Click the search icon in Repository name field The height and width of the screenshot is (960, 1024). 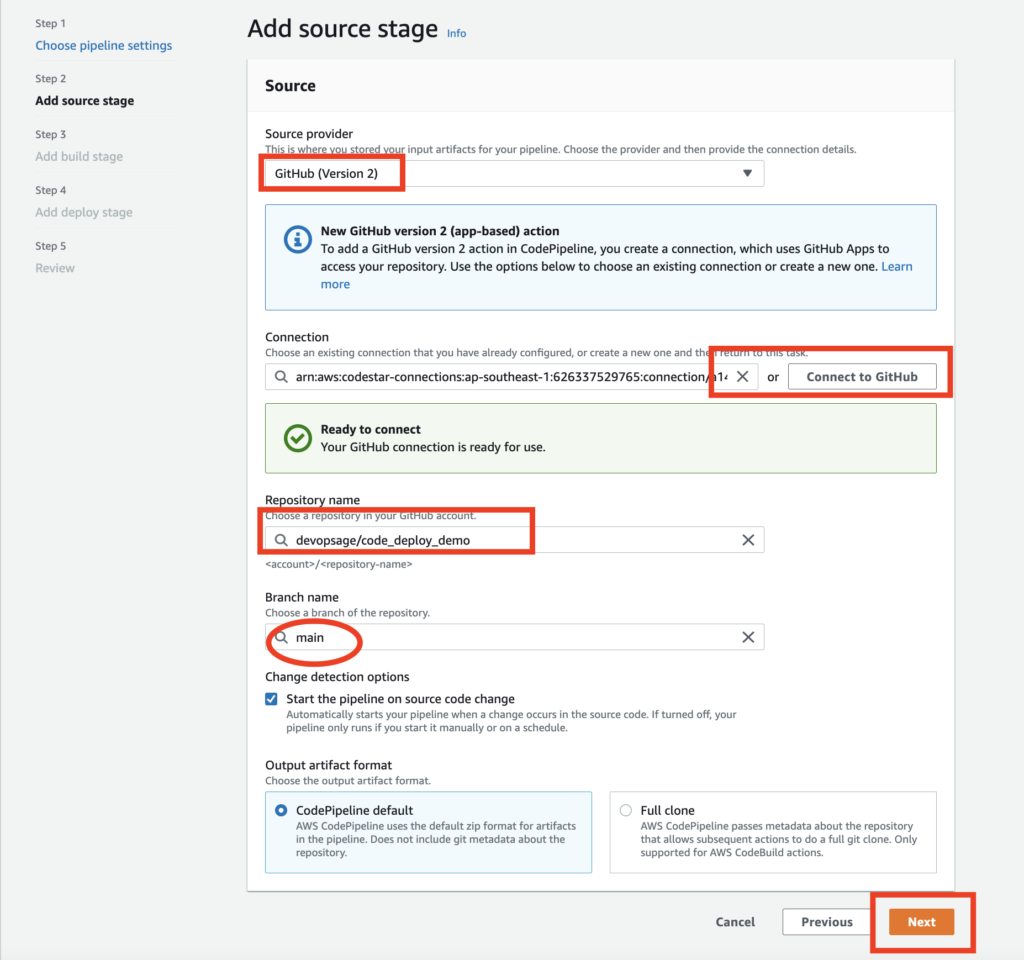click(282, 540)
